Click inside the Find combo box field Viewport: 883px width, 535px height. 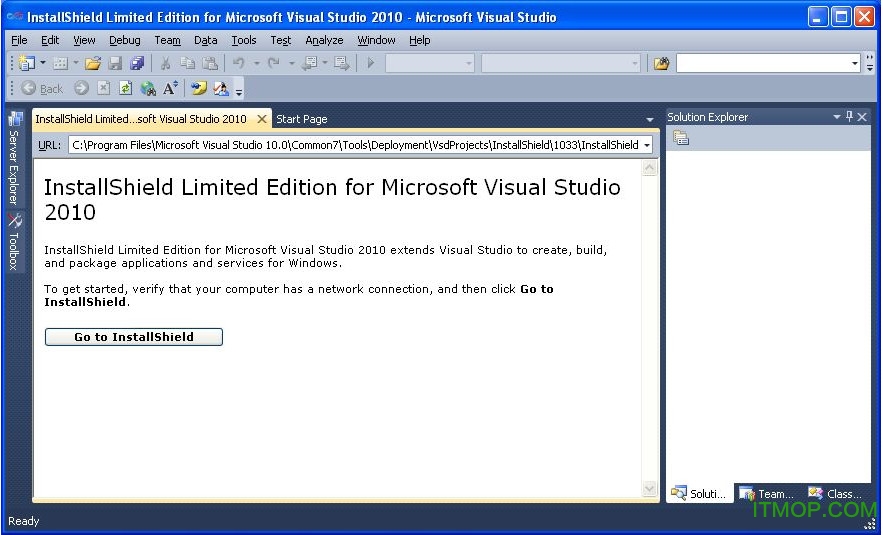[763, 63]
